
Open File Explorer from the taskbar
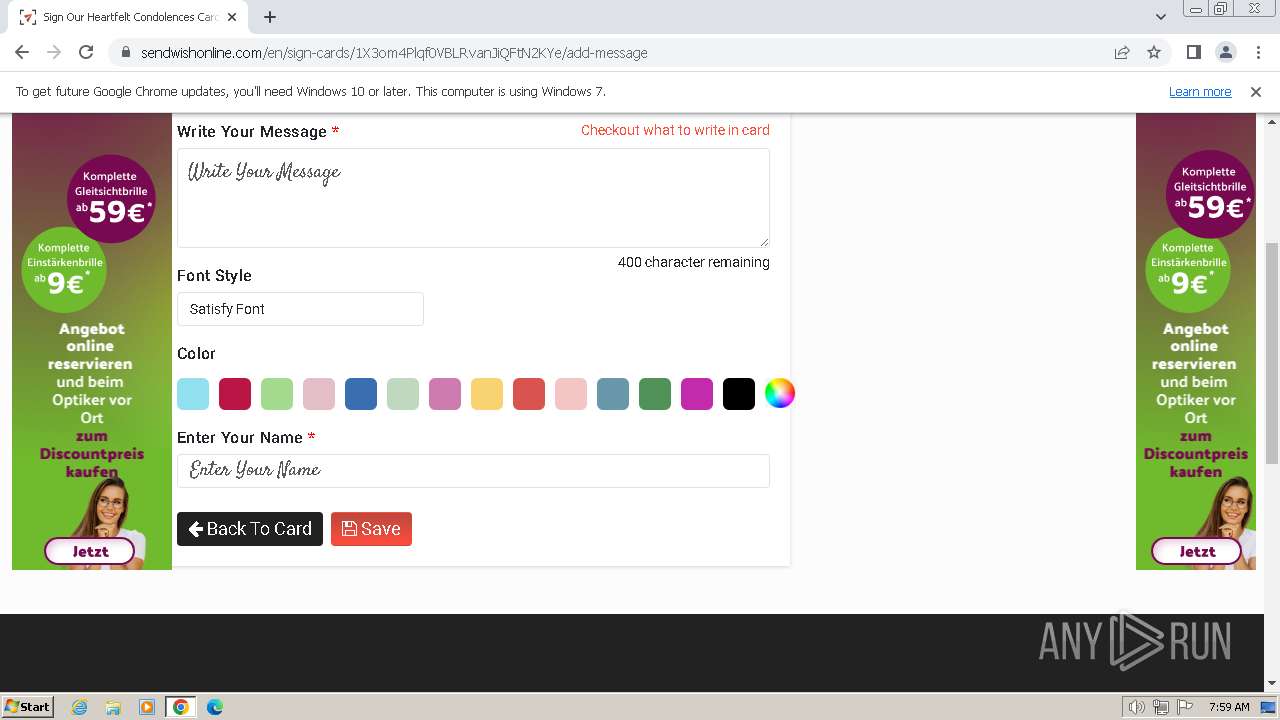[x=113, y=707]
